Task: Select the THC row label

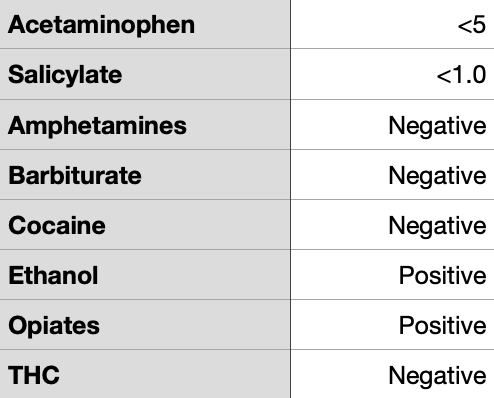Action: click(34, 375)
